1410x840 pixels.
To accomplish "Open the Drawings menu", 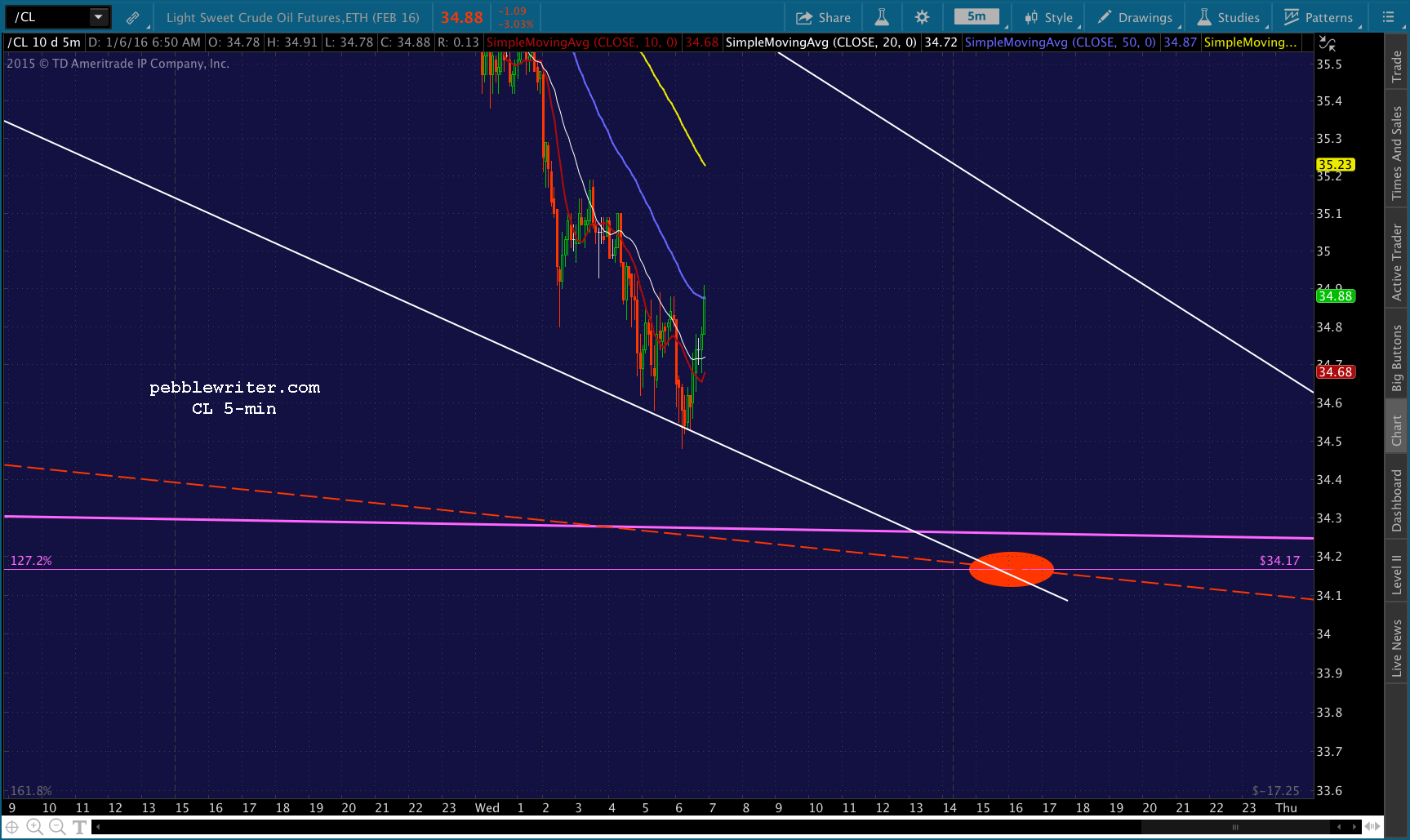I will pyautogui.click(x=1135, y=17).
